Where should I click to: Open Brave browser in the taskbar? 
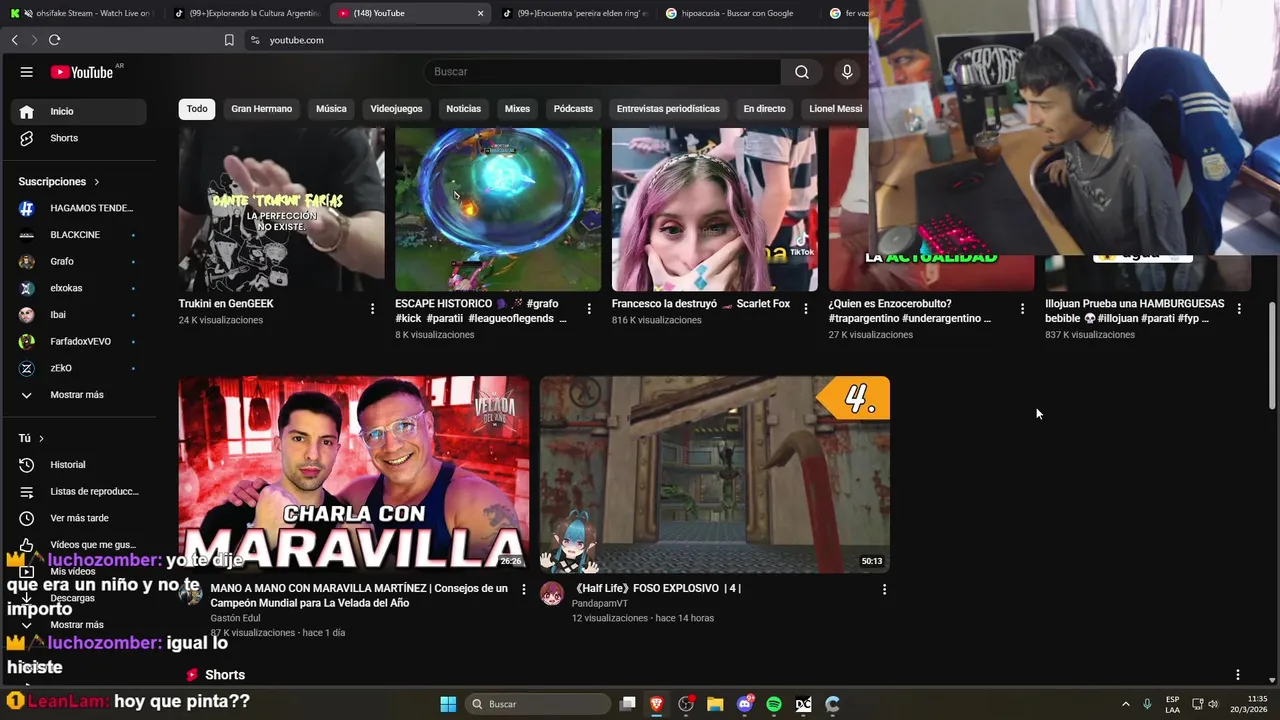tap(656, 704)
